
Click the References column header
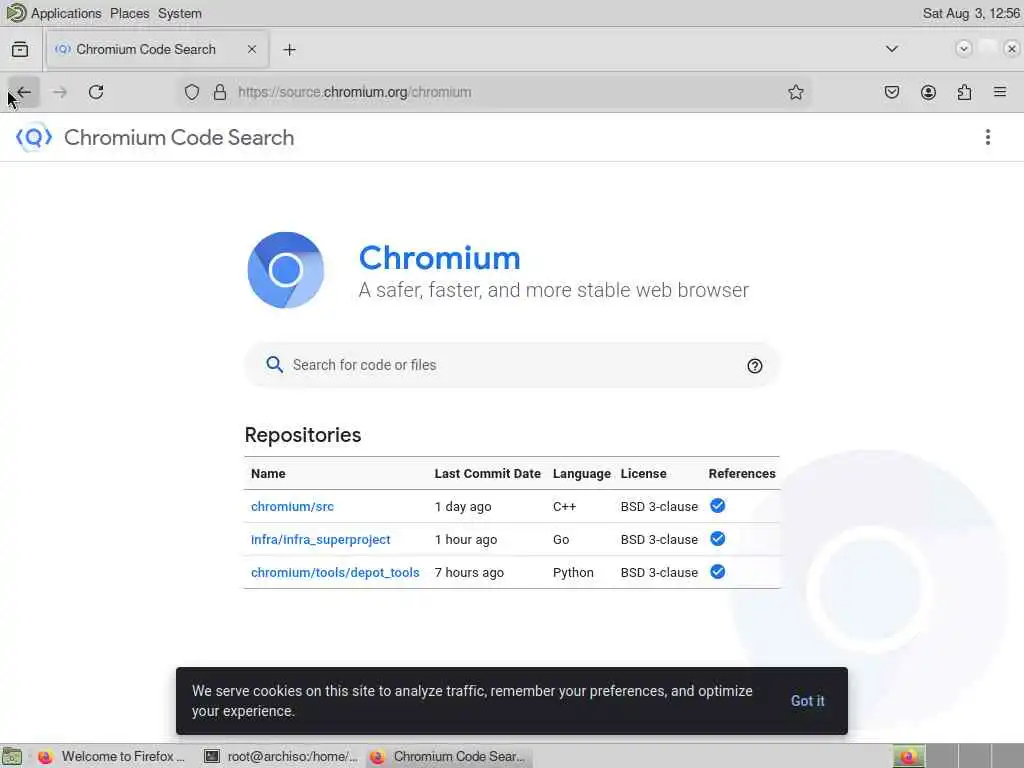click(742, 473)
